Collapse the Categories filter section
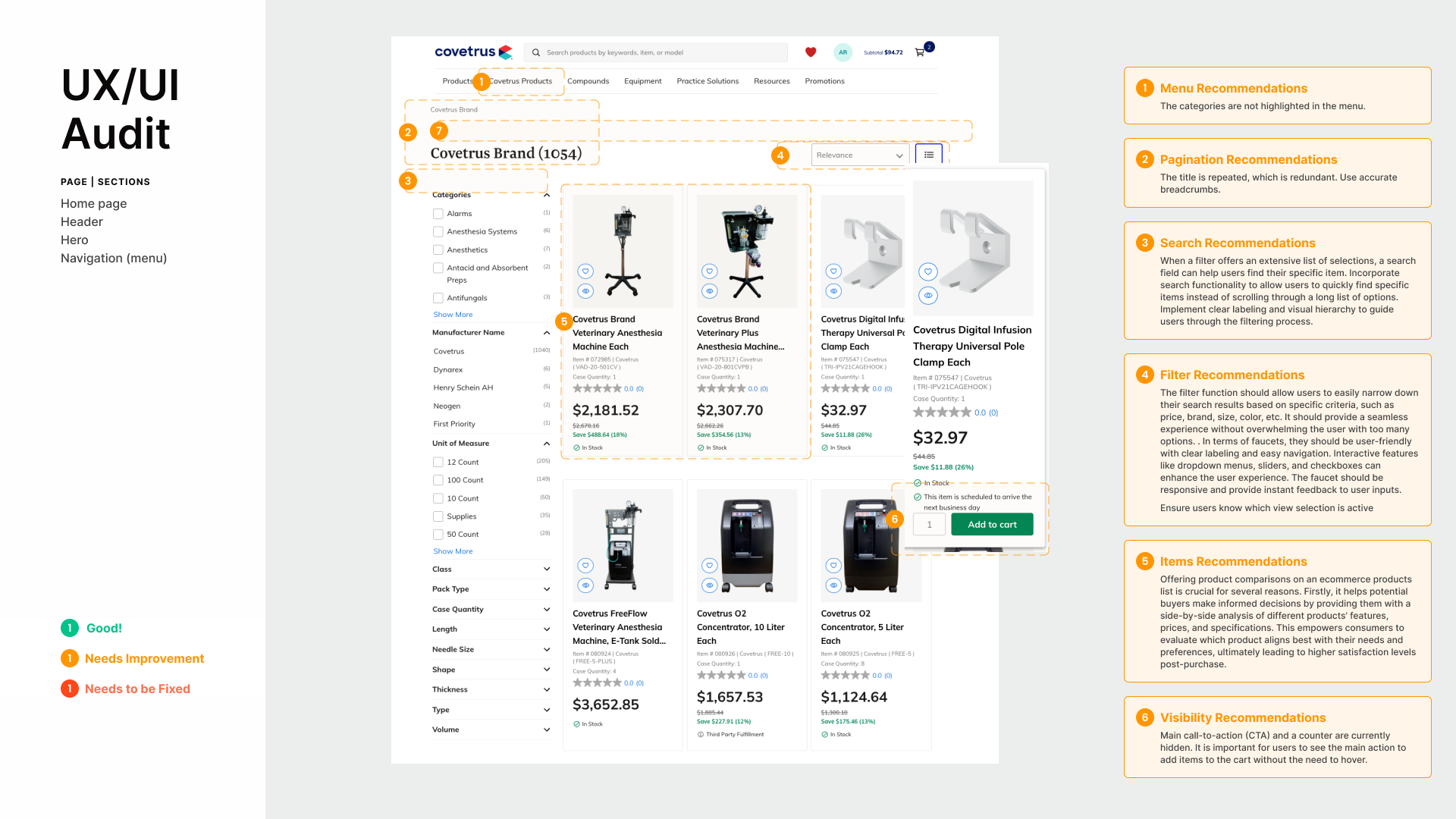 (x=547, y=196)
